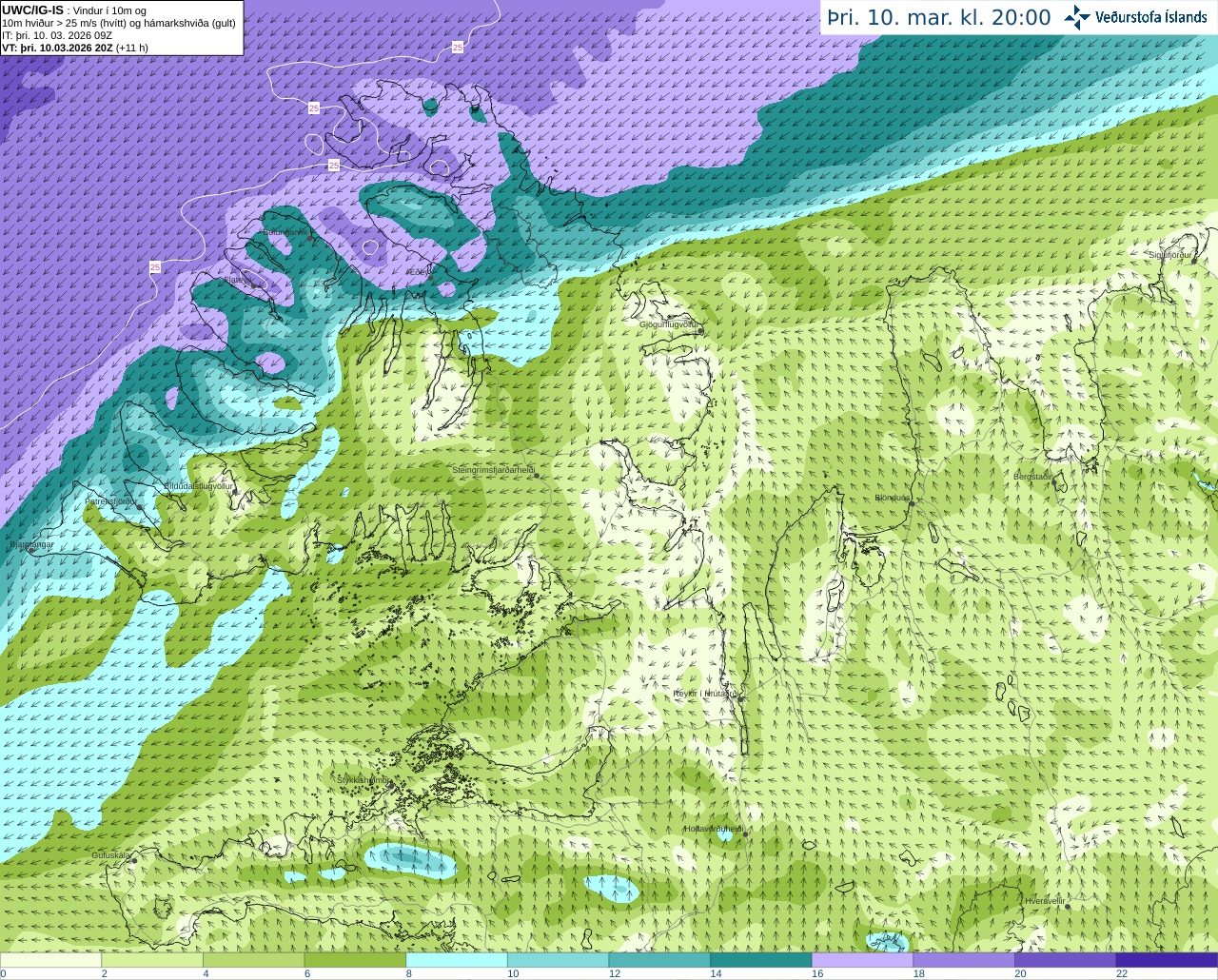Click the legend tick label 10

click(513, 974)
